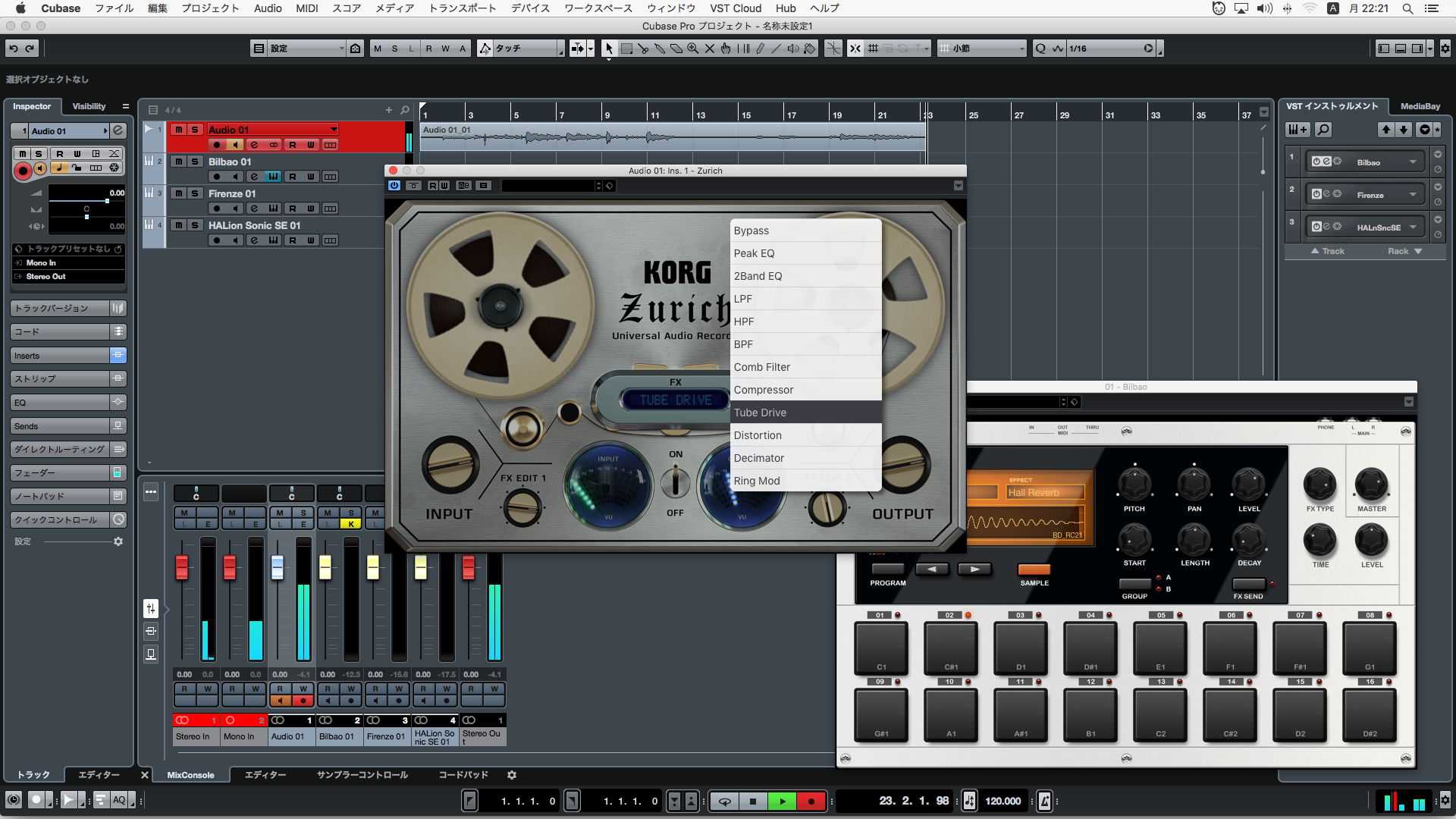Choose Tube Drive from FX list
The image size is (1456, 819).
tap(805, 413)
